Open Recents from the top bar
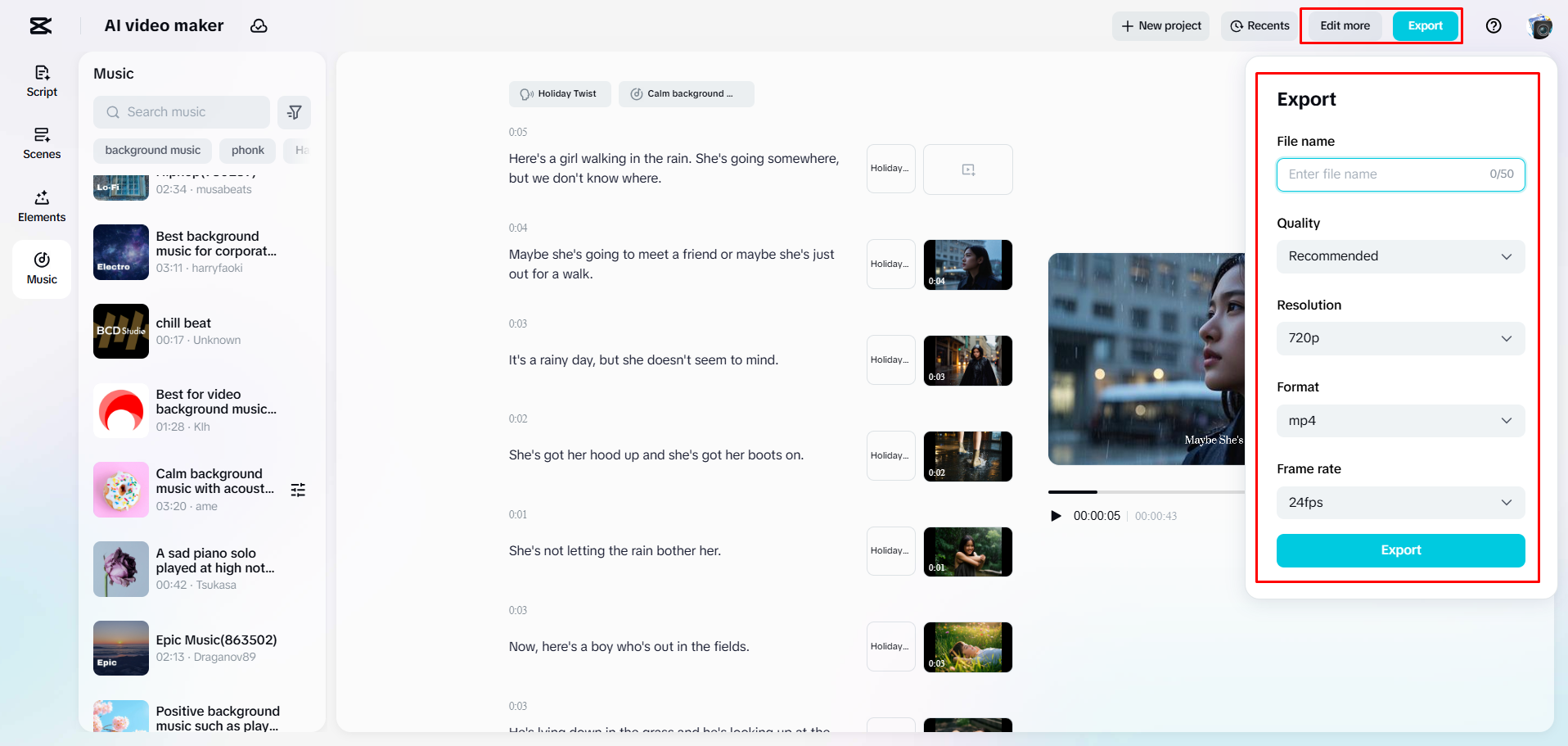1568x746 pixels. (x=1259, y=25)
